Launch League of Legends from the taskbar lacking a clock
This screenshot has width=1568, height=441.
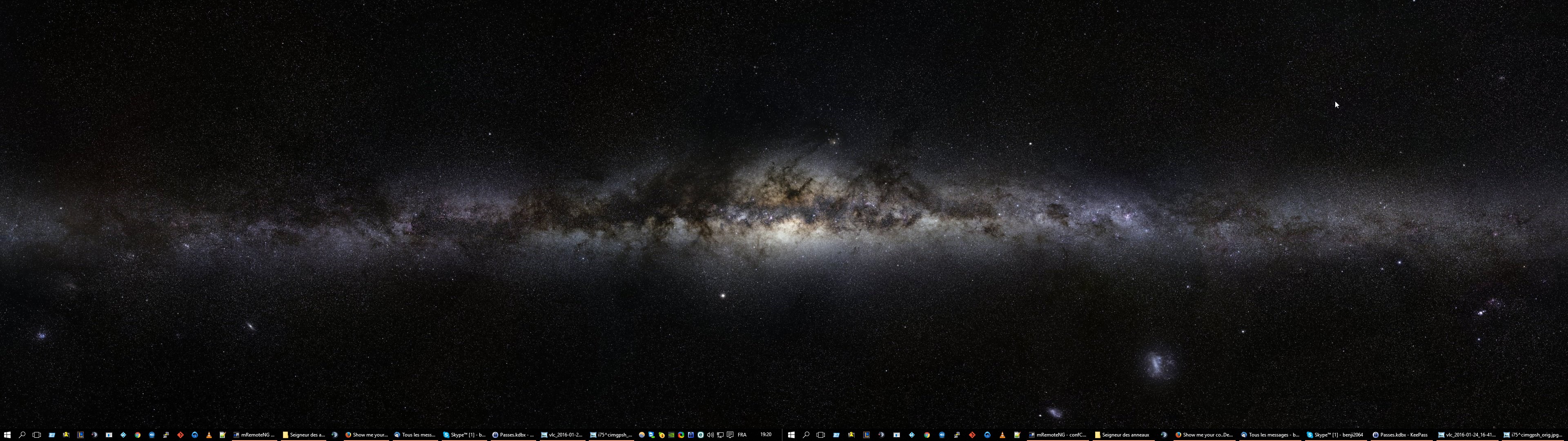(866, 435)
